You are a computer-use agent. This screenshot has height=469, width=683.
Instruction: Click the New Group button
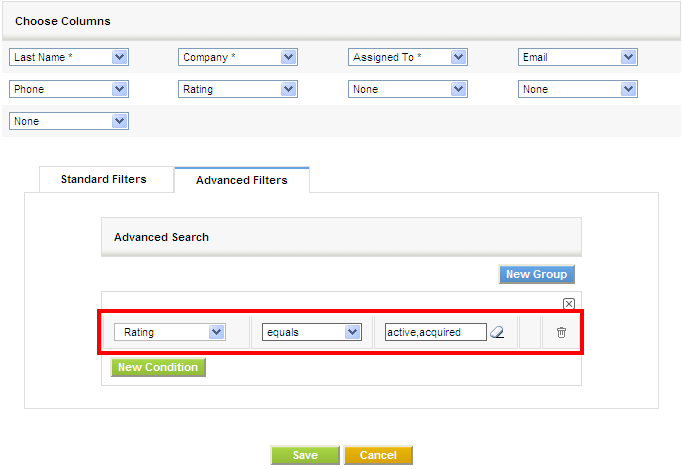[536, 274]
